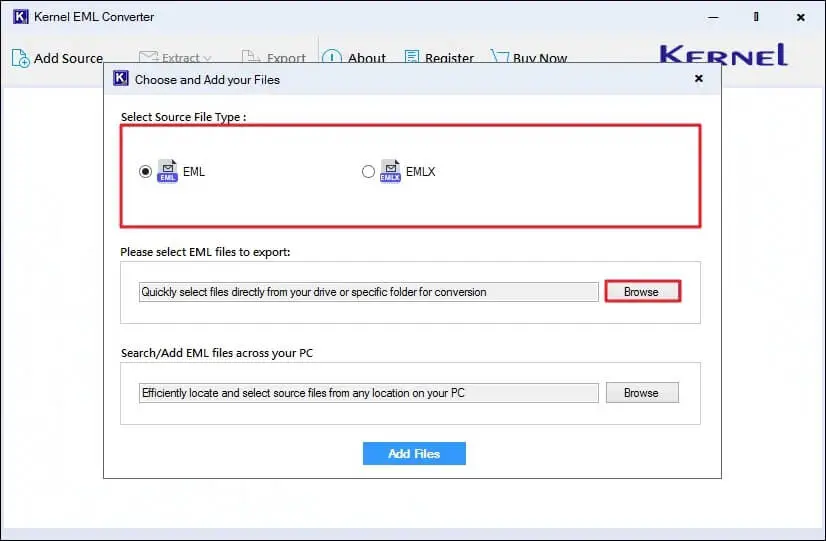
Task: Maximize the Kernel EML Converter window
Action: tap(756, 17)
